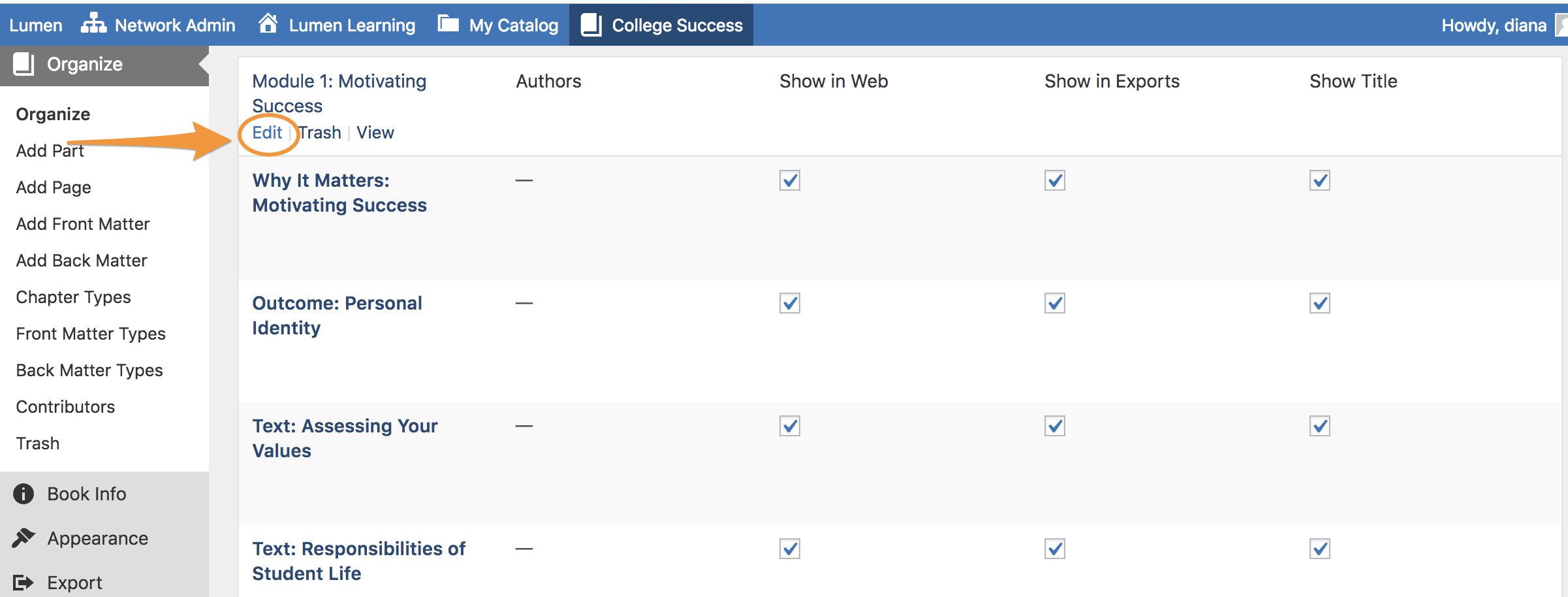Click the Howdy, diana account menu
1568x597 pixels.
[1494, 25]
